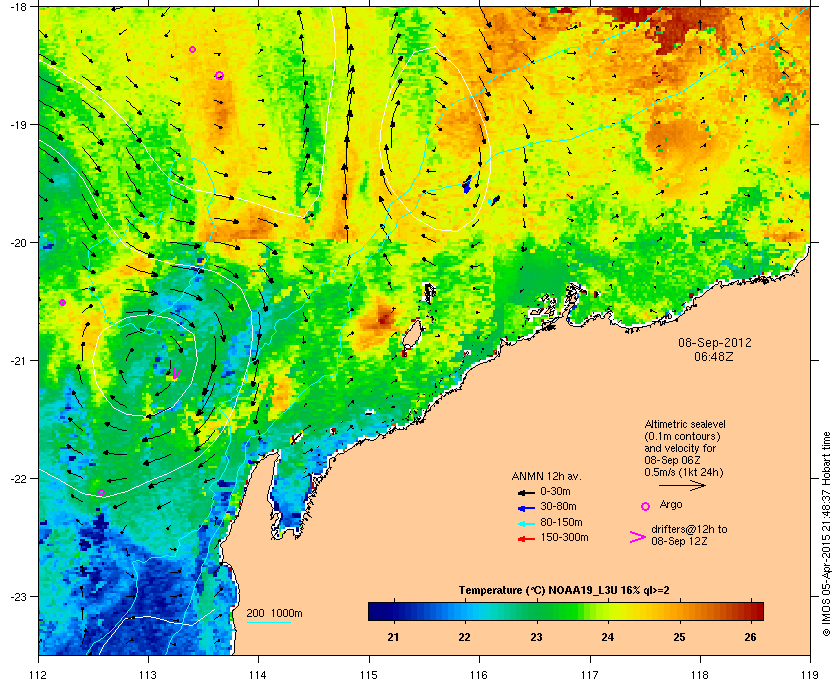Click the Temperature NOAA19_L3U colorbar title
This screenshot has width=840, height=680.
(564, 591)
